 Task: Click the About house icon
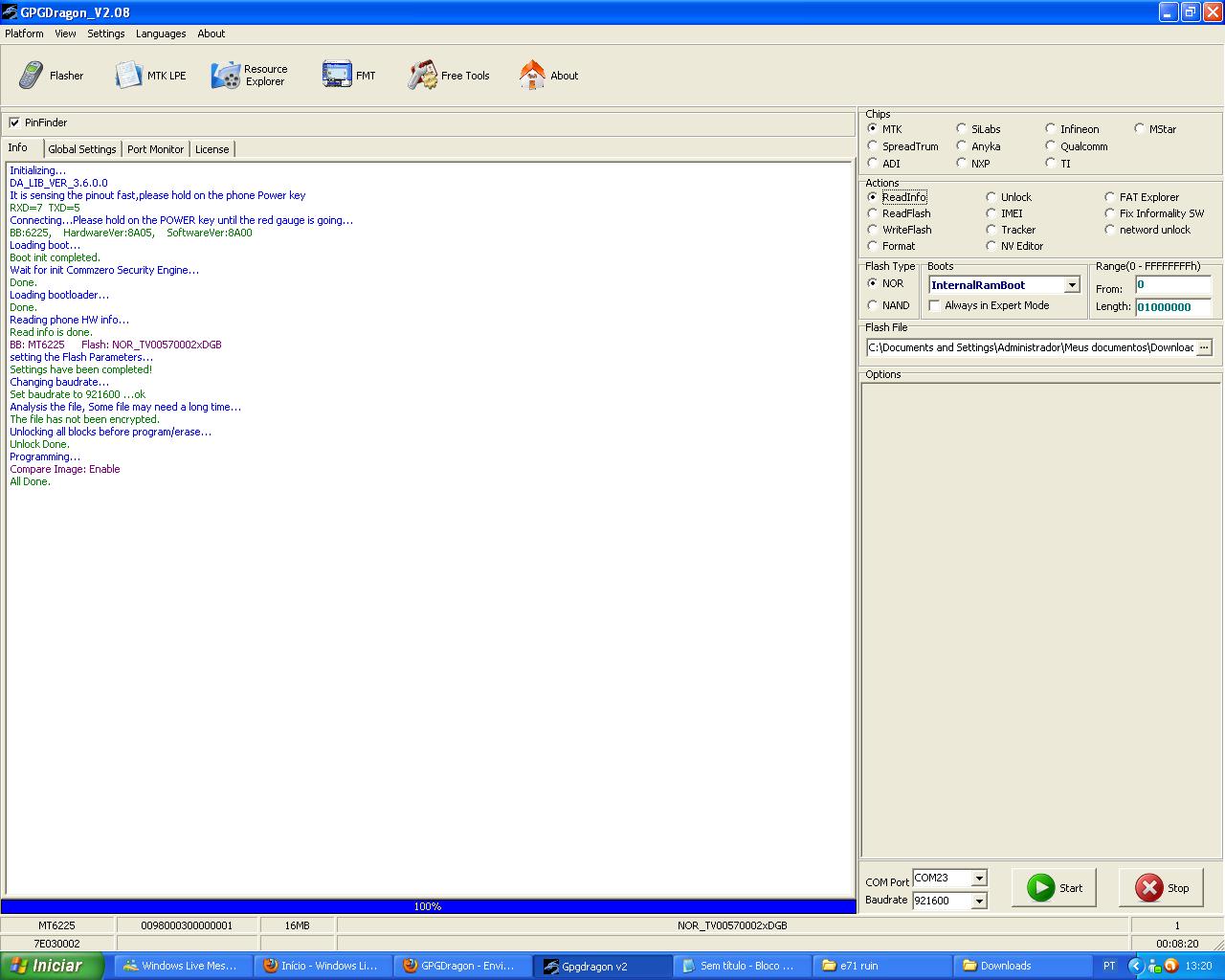pos(532,75)
